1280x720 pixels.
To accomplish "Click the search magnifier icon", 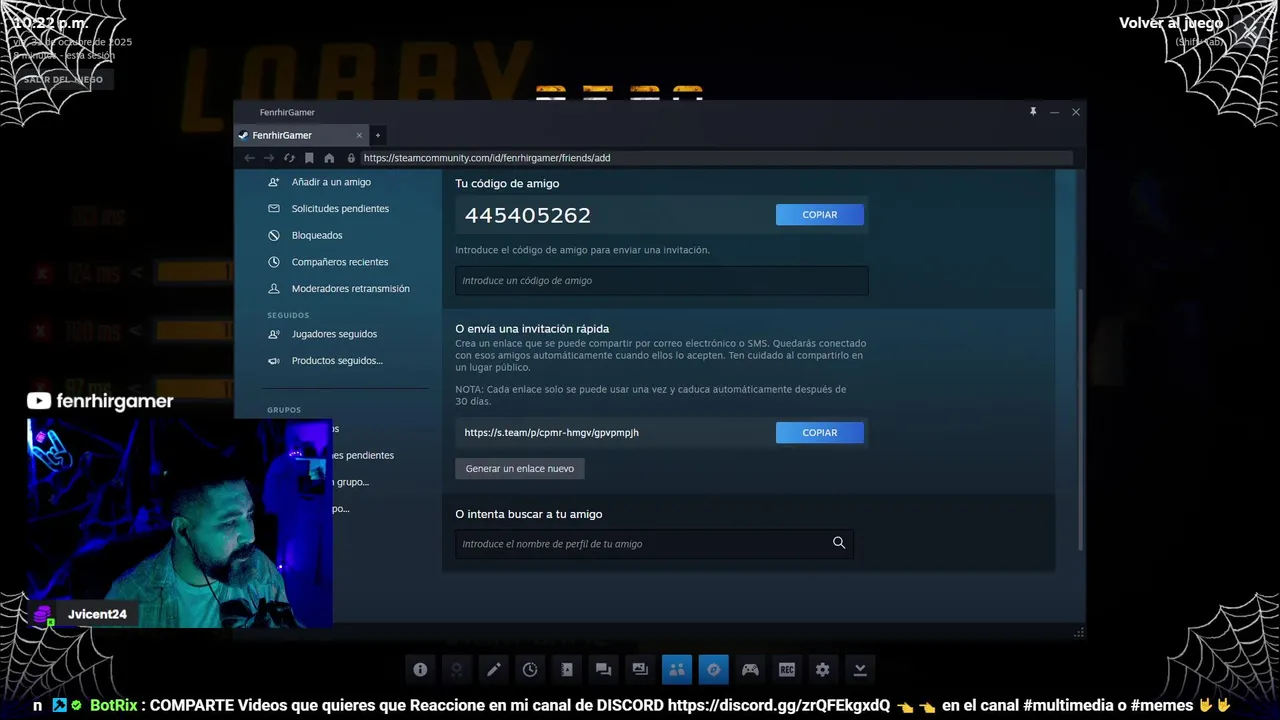I will pos(839,543).
